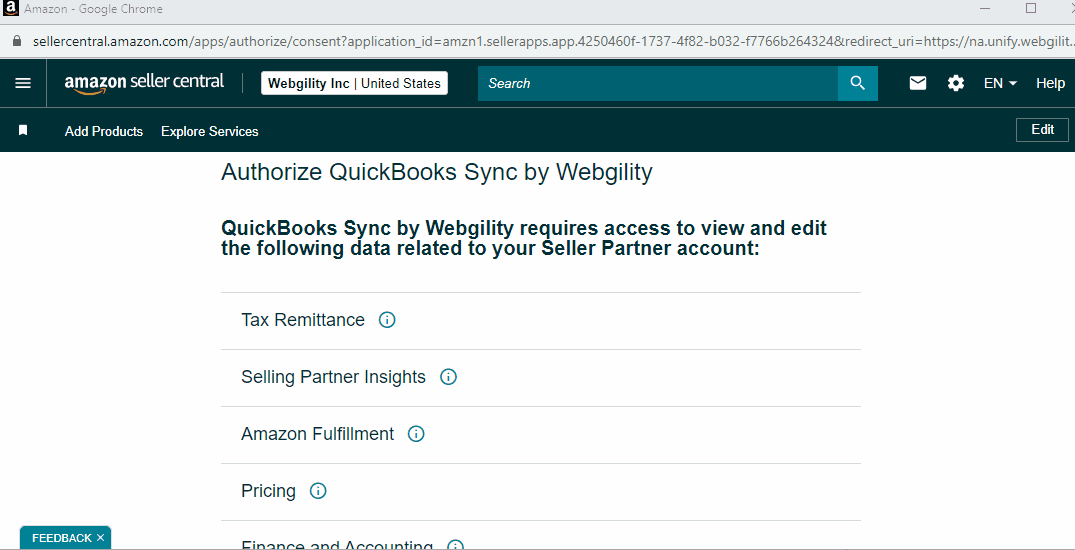1075x550 pixels.
Task: Show info for Finance and Accounting
Action: coord(455,545)
